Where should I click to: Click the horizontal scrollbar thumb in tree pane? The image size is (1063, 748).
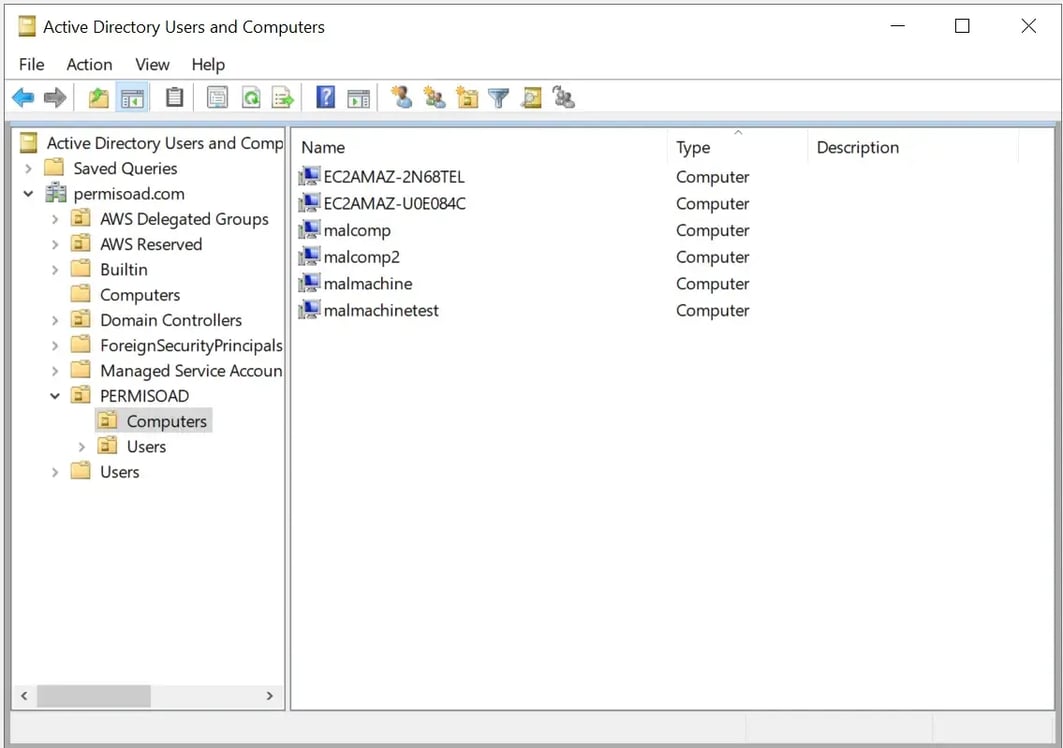tap(94, 696)
